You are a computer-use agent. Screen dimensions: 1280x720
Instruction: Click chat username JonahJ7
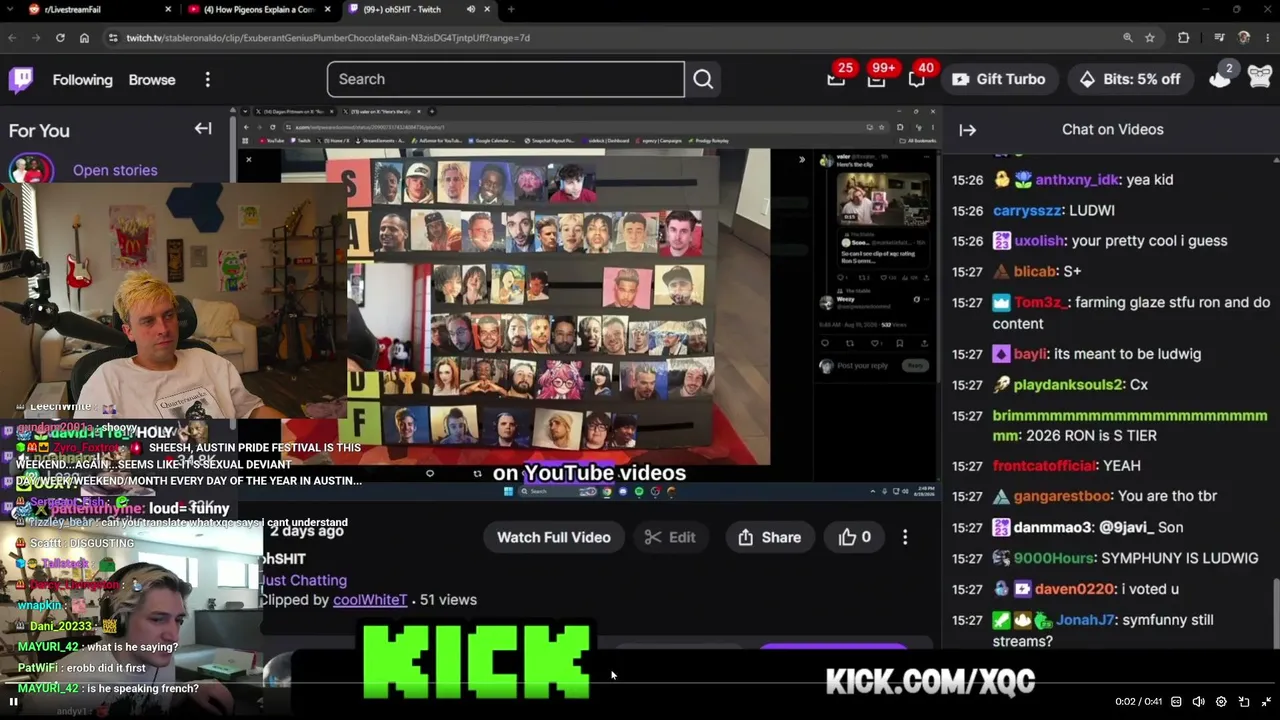click(1085, 620)
